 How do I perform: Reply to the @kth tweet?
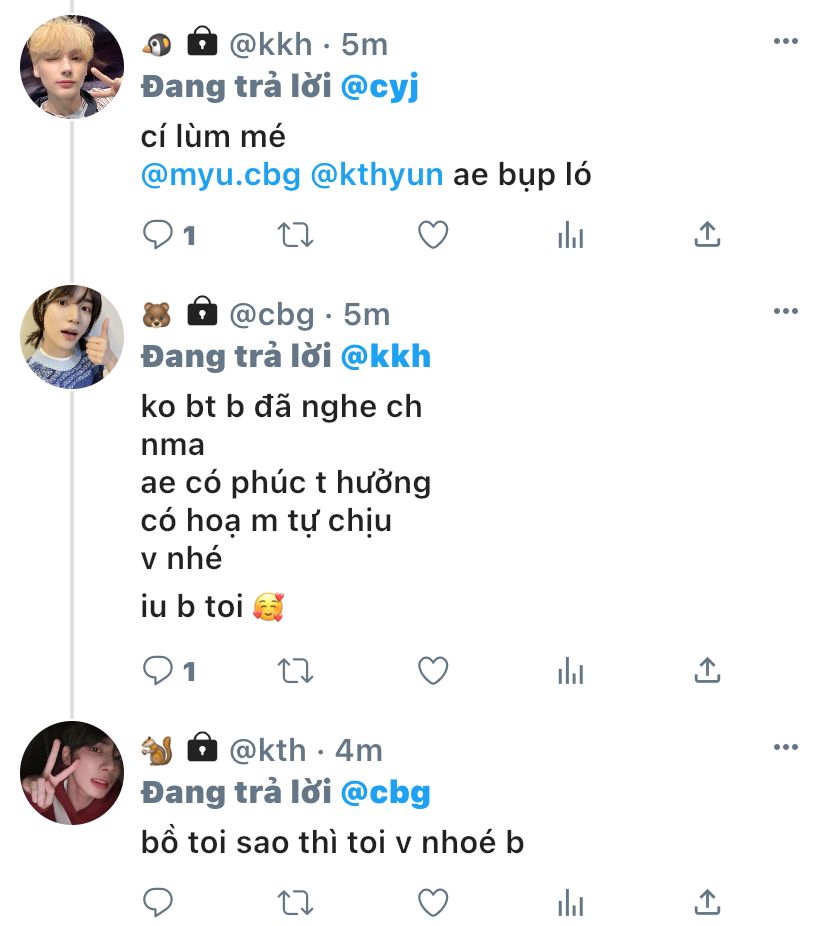point(158,902)
